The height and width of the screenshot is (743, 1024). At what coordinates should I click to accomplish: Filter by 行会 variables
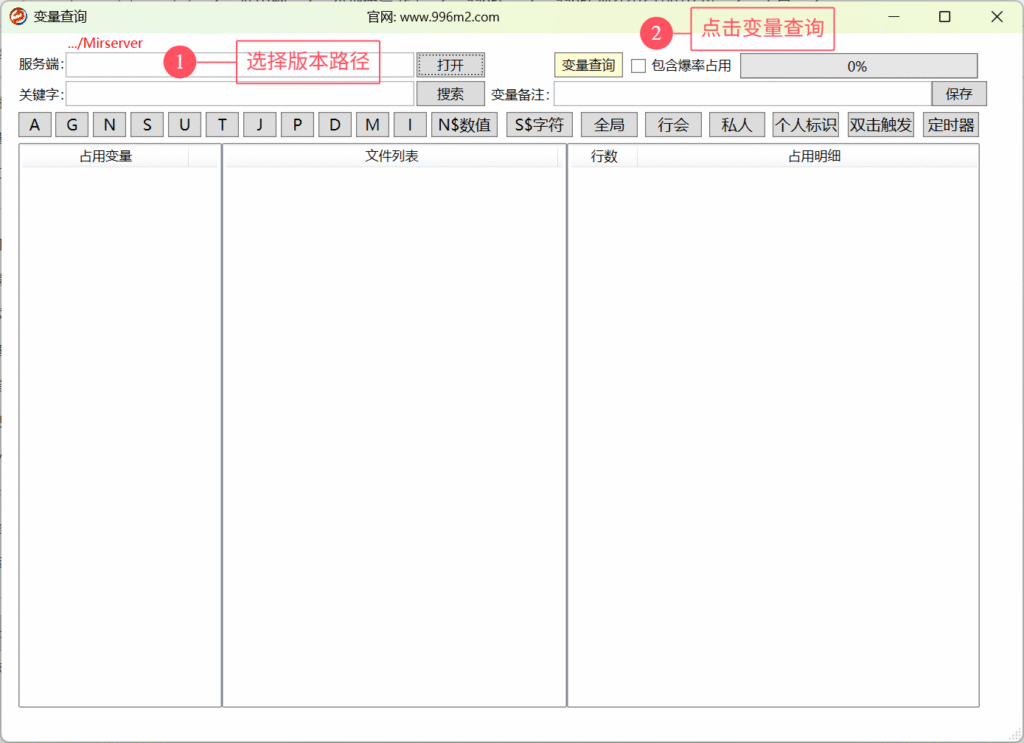click(x=673, y=125)
